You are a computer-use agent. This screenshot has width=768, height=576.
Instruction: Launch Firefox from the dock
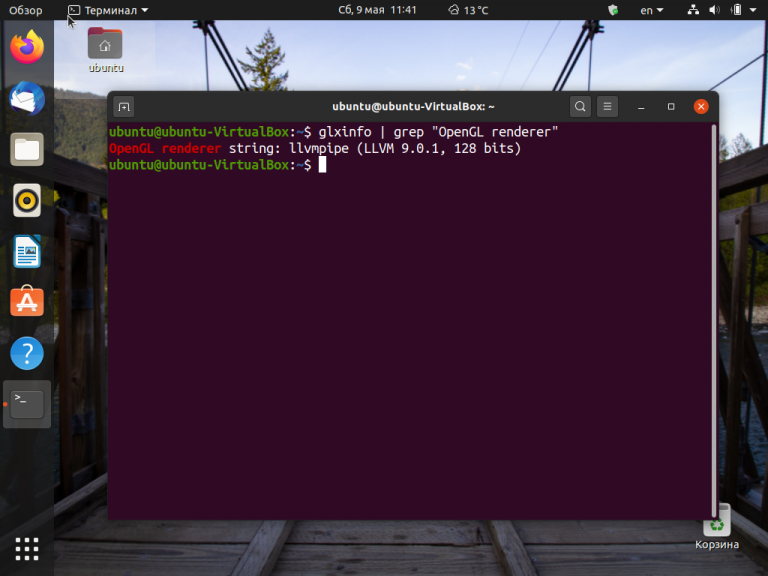pyautogui.click(x=27, y=46)
